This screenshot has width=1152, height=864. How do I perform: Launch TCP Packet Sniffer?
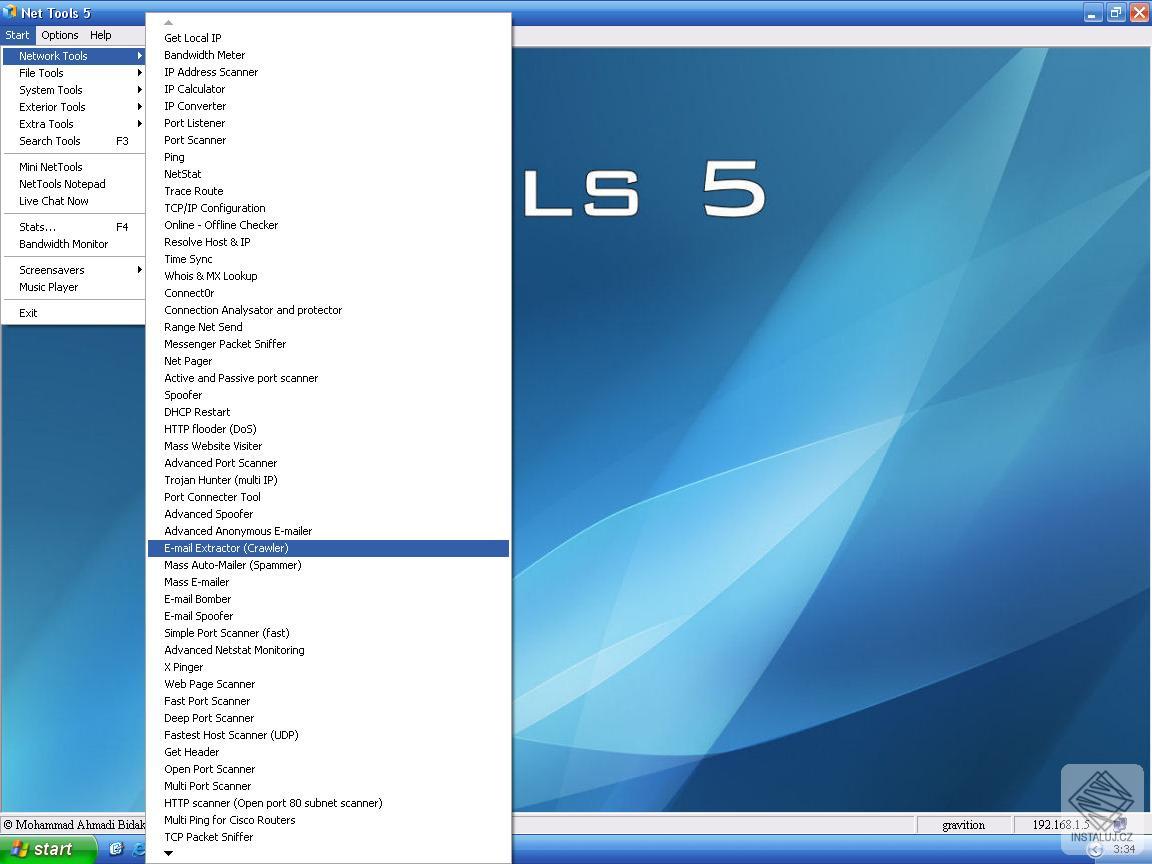coord(328,837)
